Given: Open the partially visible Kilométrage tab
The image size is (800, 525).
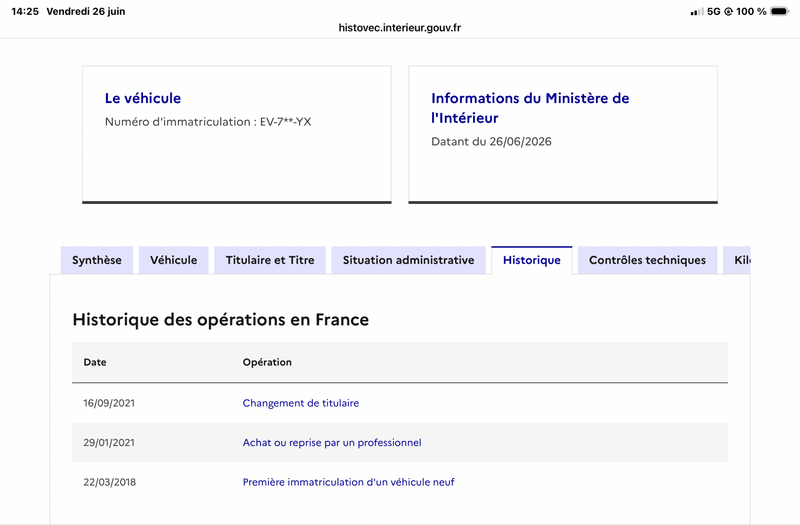Looking at the screenshot, I should click(737, 260).
